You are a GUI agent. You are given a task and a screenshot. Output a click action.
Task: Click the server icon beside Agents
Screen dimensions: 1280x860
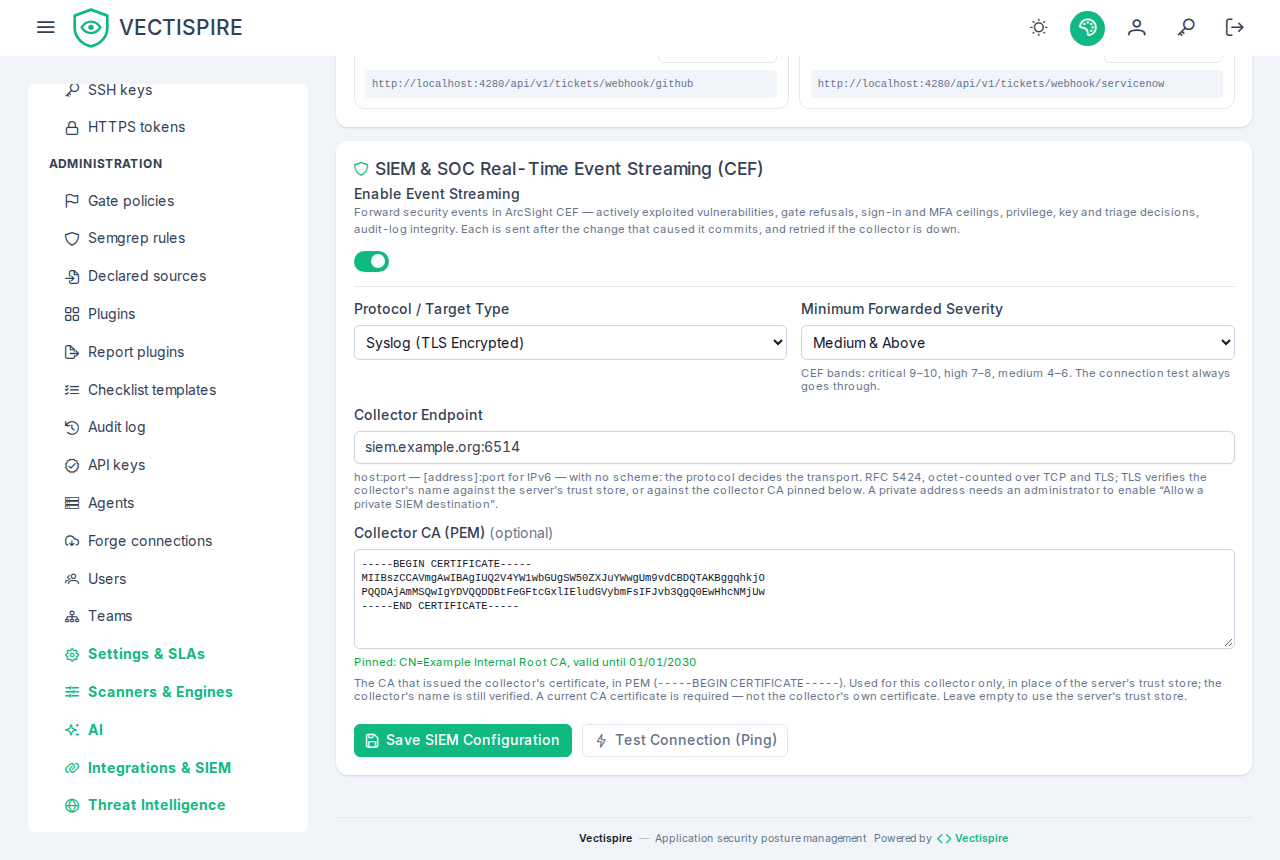click(x=72, y=503)
